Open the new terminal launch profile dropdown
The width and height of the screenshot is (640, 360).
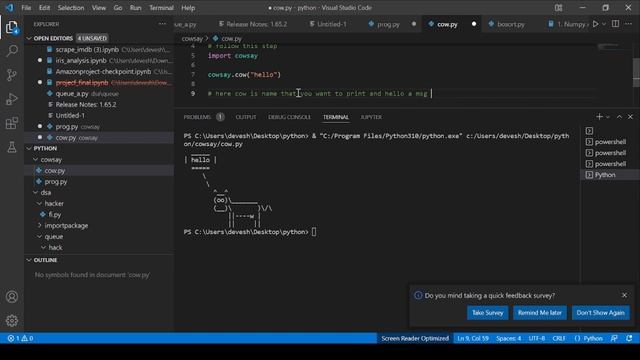pyautogui.click(x=608, y=117)
